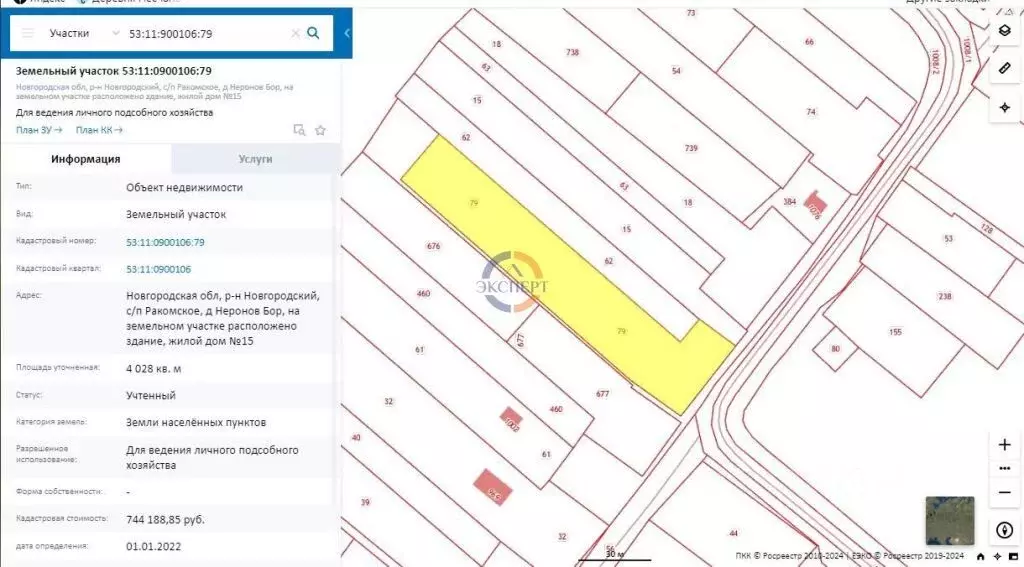Collapse the info side panel arrow
Viewport: 1024px width, 567px height.
(346, 33)
